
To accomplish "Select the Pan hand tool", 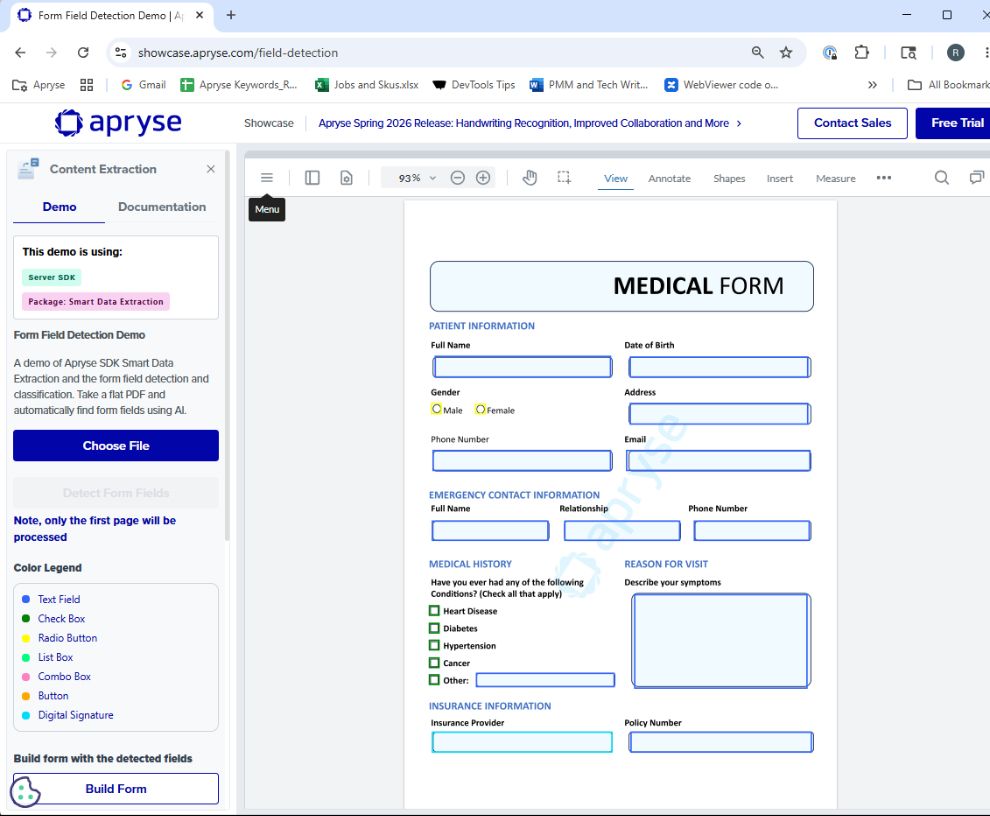I will click(530, 178).
